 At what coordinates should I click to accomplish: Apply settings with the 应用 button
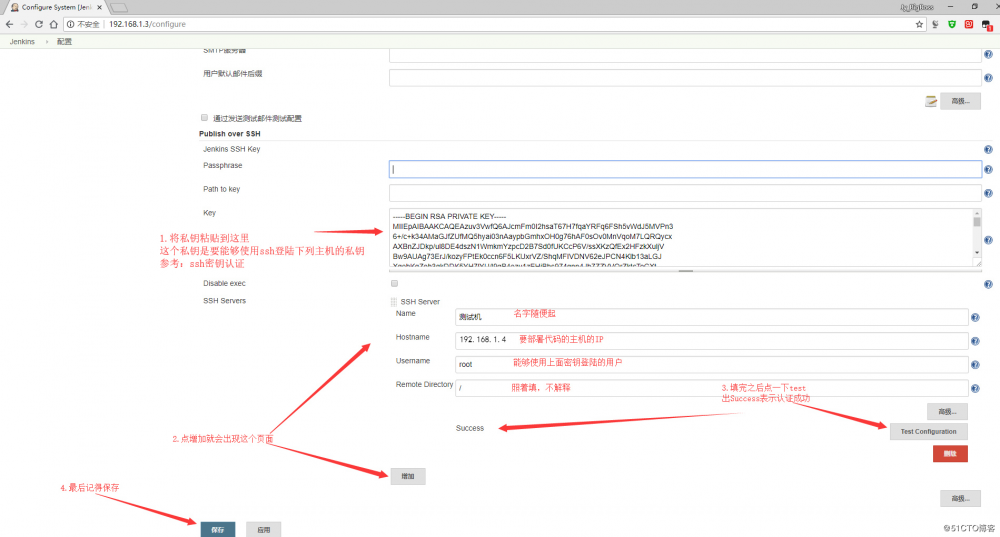(263, 529)
